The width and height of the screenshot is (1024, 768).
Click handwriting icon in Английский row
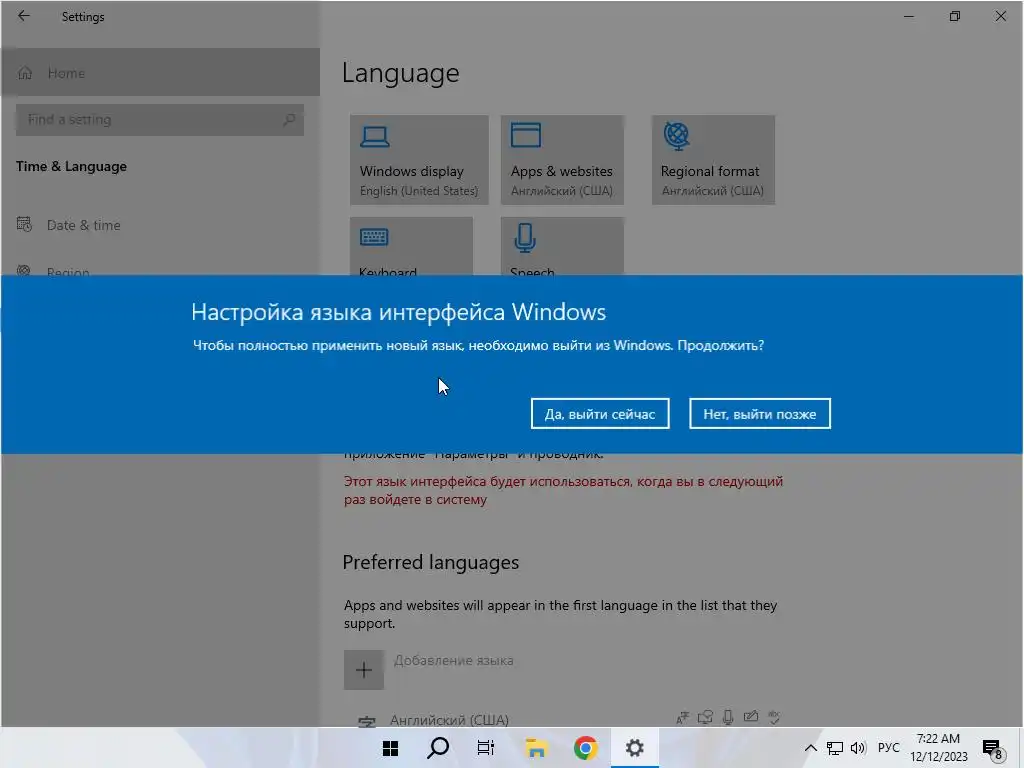(x=751, y=717)
